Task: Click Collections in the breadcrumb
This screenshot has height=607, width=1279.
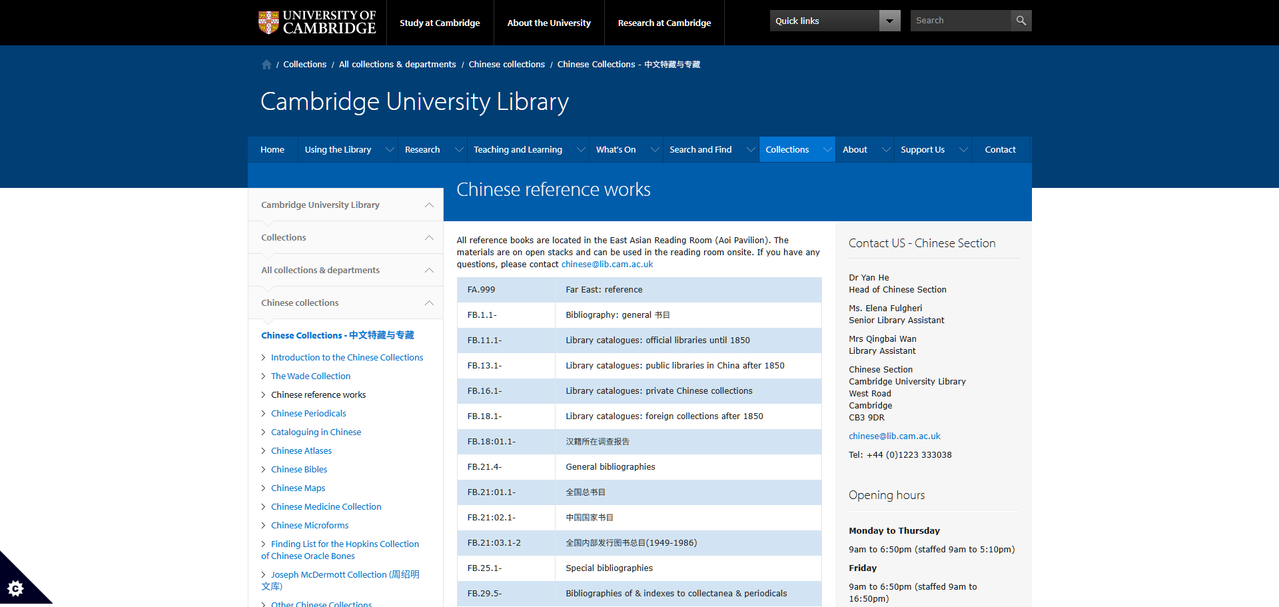Action: (x=305, y=64)
